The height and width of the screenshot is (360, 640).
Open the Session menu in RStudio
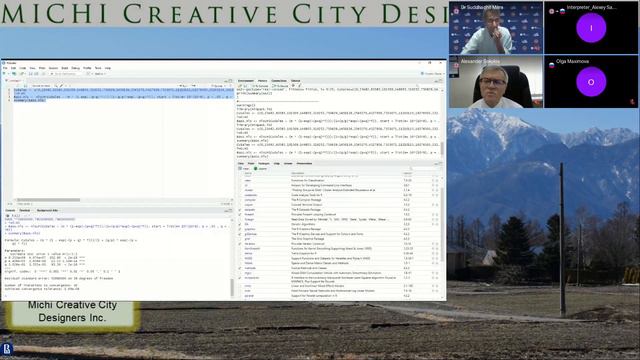coord(53,68)
